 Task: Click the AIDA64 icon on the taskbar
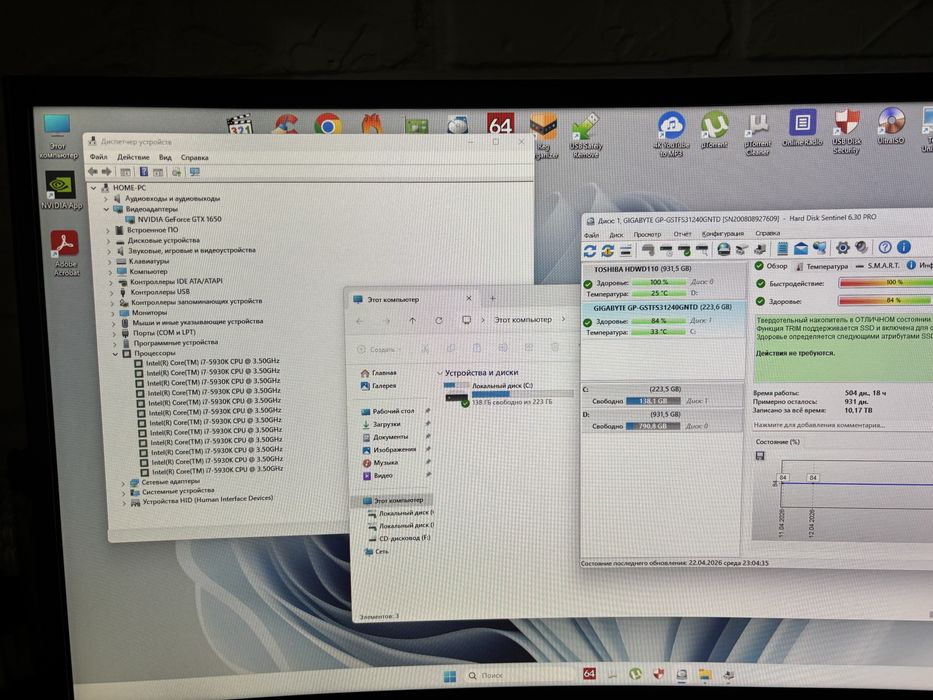click(x=588, y=673)
